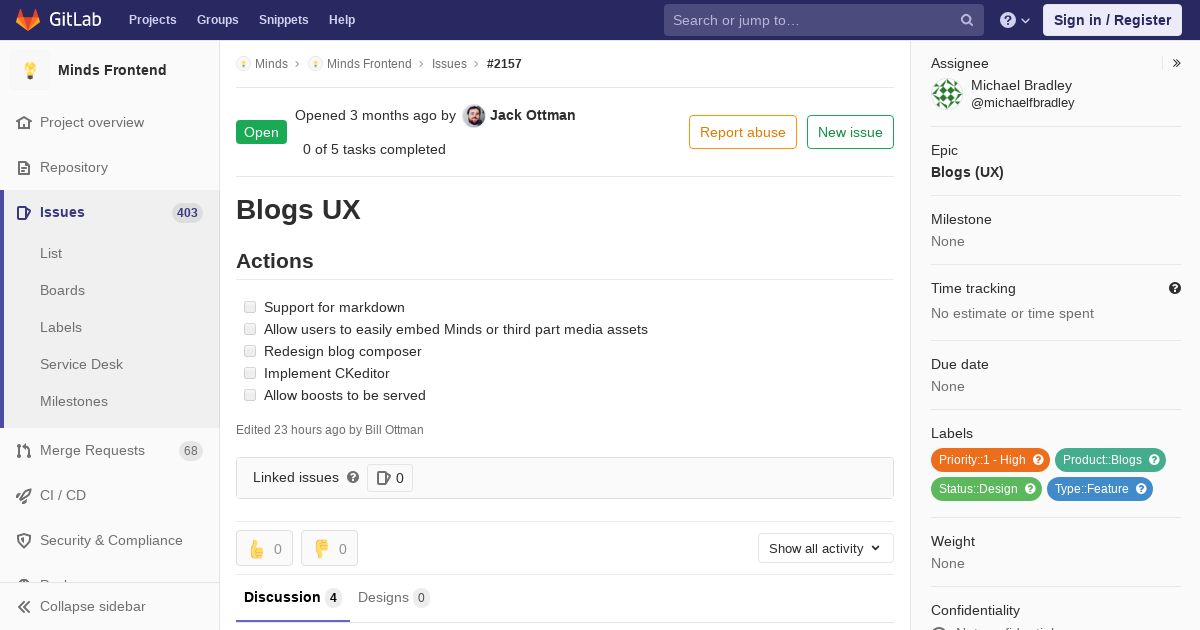1200x630 pixels.
Task: Click the Time tracking help icon
Action: 1175,288
